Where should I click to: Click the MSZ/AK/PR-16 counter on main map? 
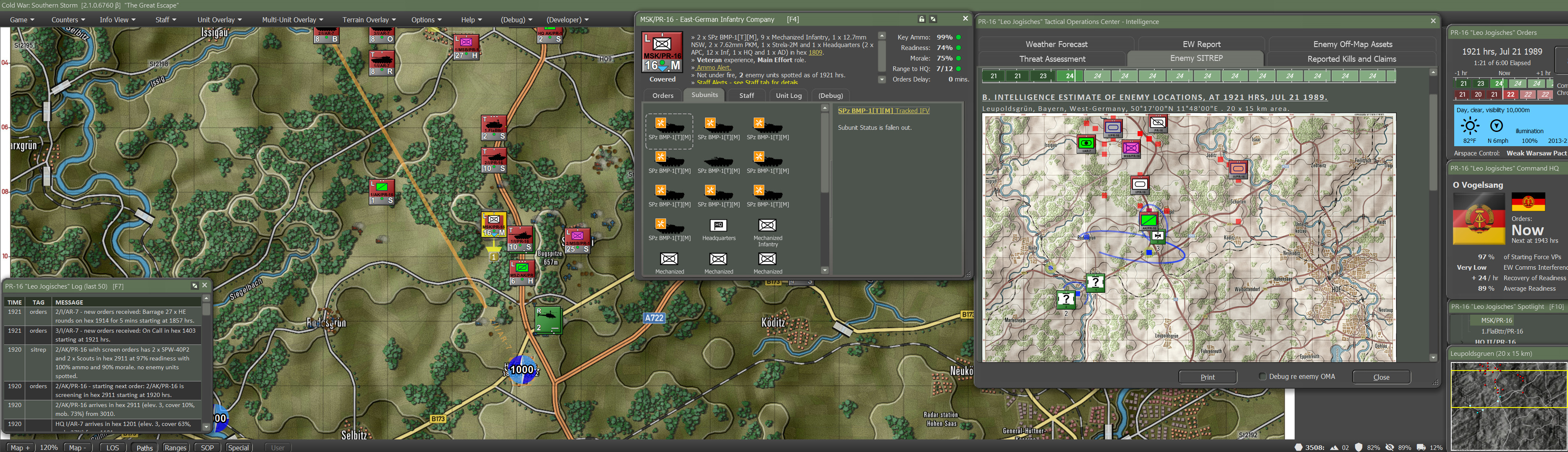click(x=522, y=272)
